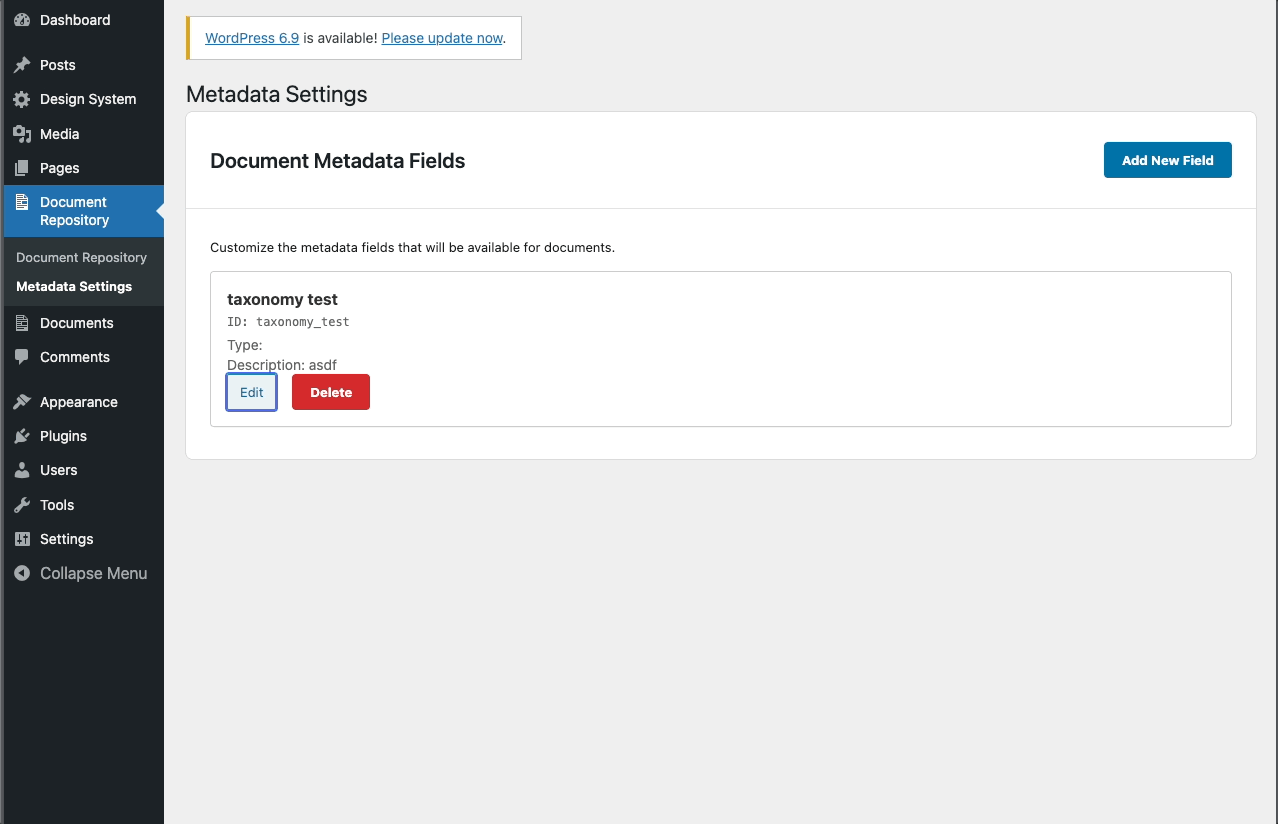1278x824 pixels.
Task: Open Tools via the wrench icon
Action: (22, 505)
